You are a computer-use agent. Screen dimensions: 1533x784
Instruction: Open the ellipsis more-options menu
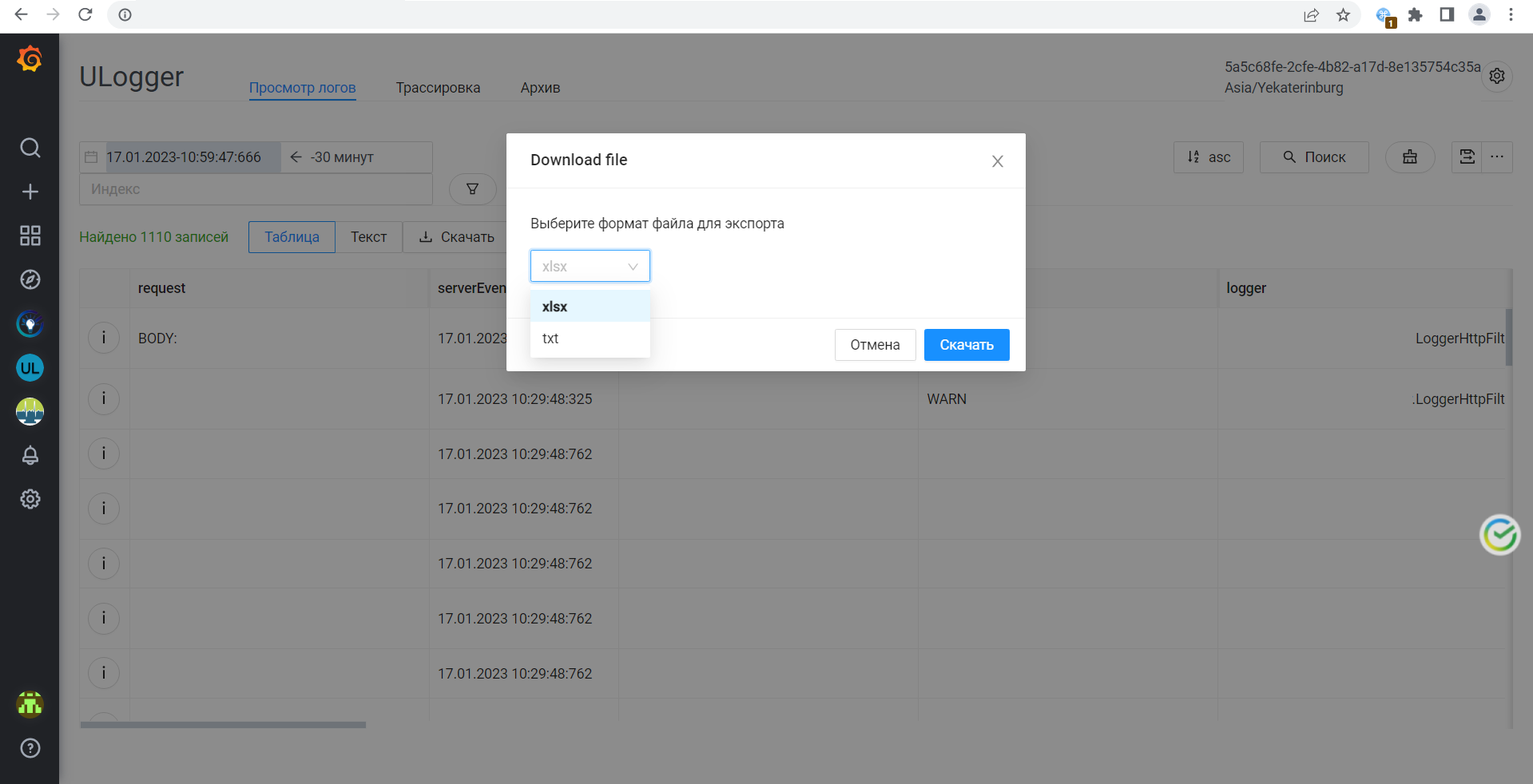pyautogui.click(x=1497, y=157)
